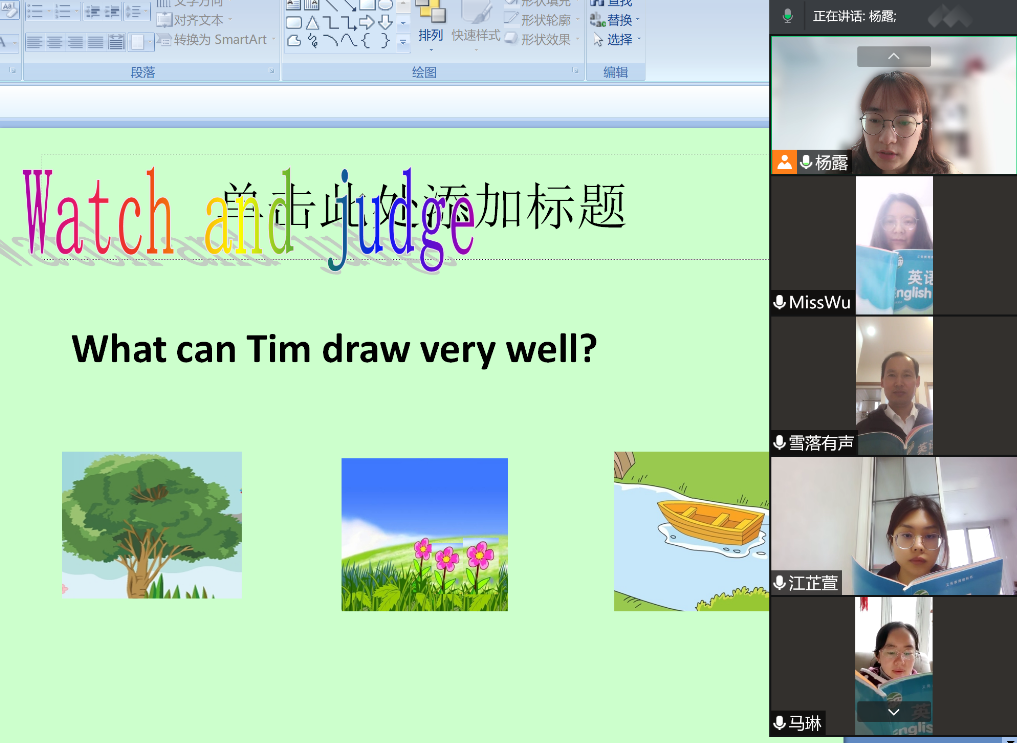Screen dimensions: 1017x743
Task: Pick the elbow arrow connector shape
Action: tap(349, 23)
